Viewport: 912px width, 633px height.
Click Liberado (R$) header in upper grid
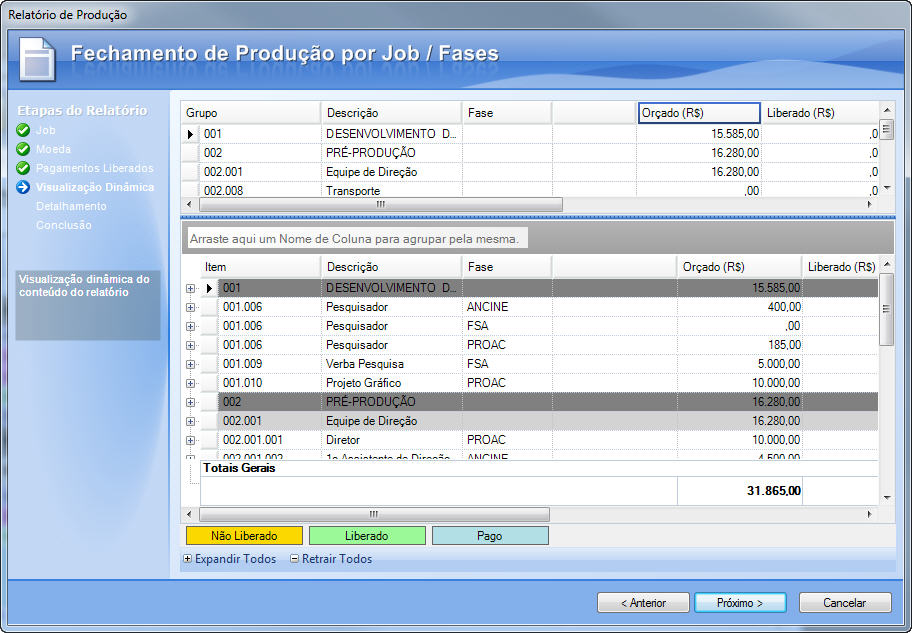pyautogui.click(x=820, y=113)
